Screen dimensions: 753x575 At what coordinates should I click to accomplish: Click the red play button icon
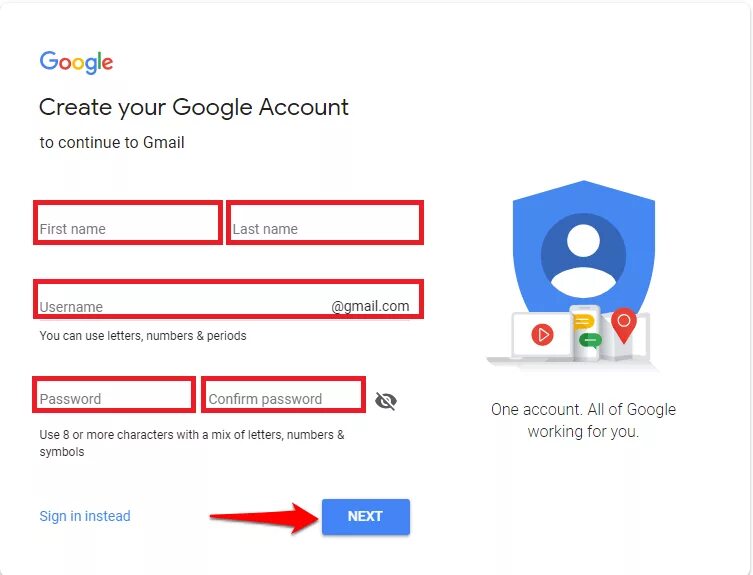point(543,334)
